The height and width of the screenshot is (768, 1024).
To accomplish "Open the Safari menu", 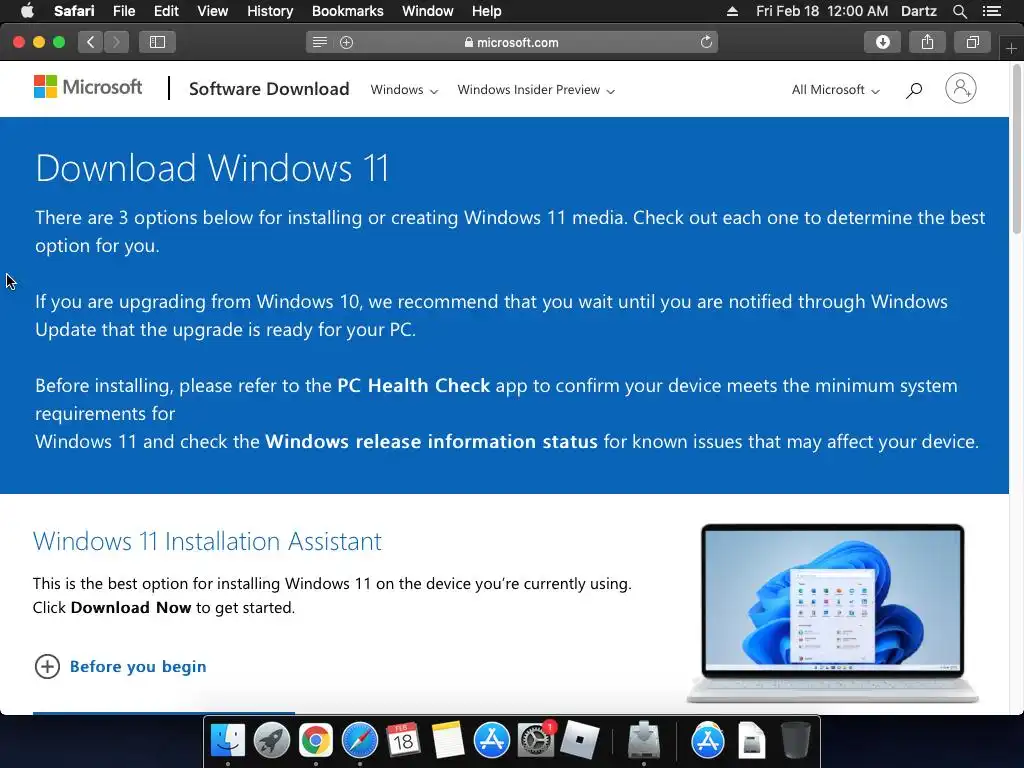I will [x=74, y=11].
